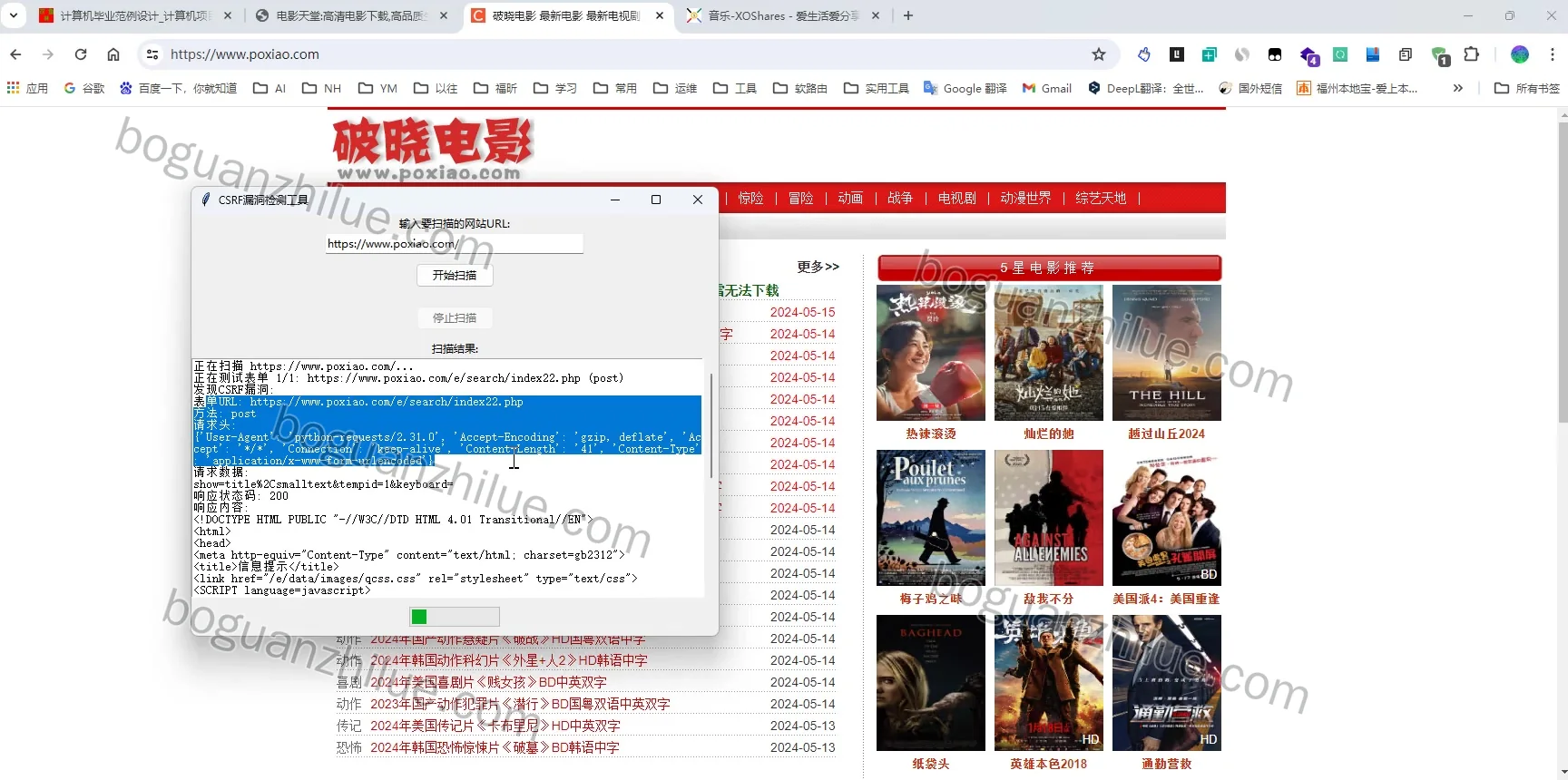This screenshot has width=1568, height=780.
Task: Open the 应用 apps shortcut
Action: point(27,88)
